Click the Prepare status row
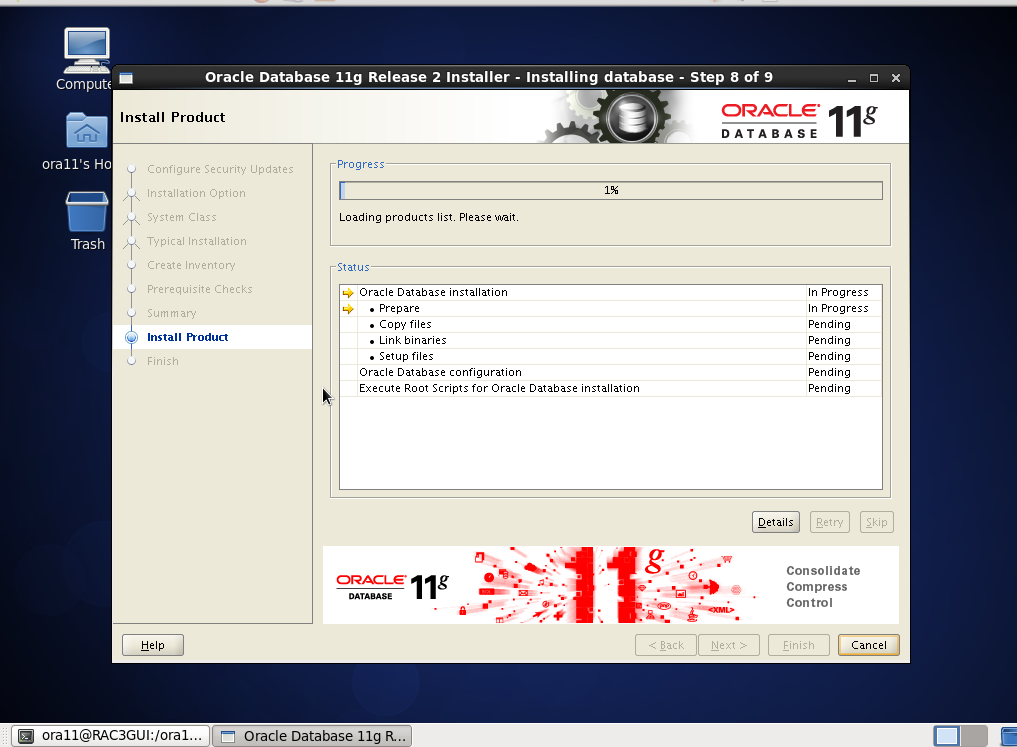This screenshot has width=1017, height=747. [610, 309]
